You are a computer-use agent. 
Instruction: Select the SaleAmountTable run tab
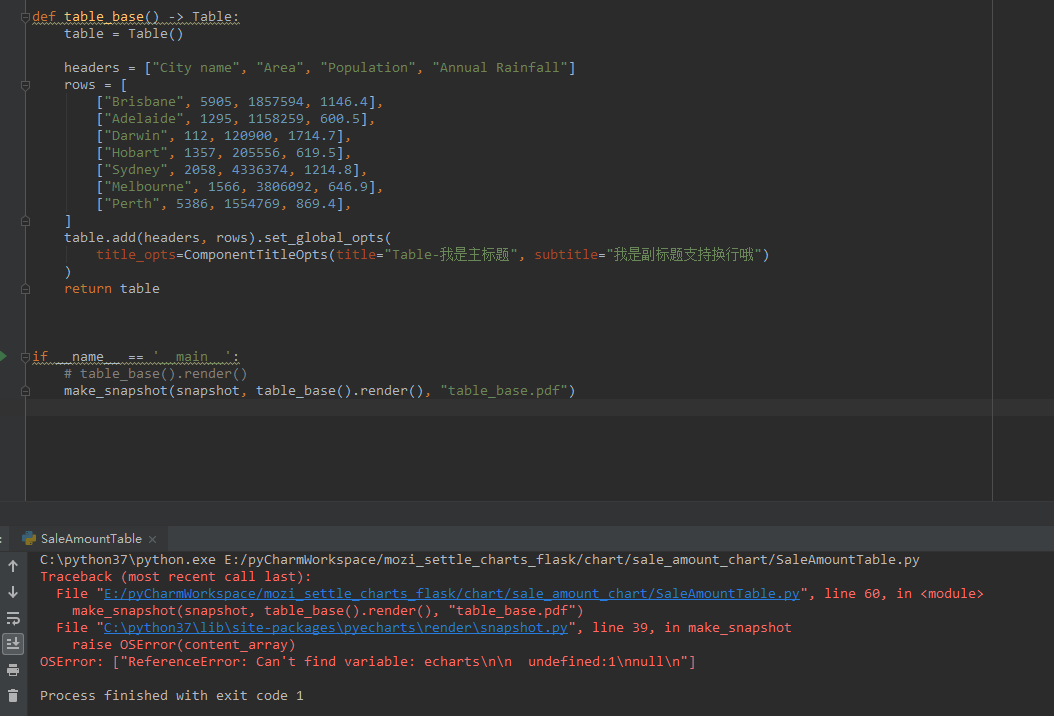click(x=91, y=539)
